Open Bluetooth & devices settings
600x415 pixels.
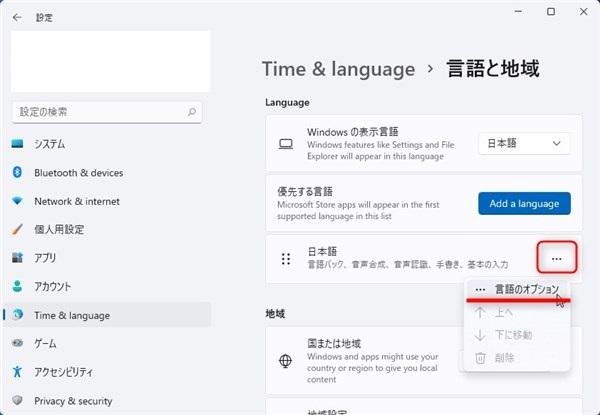107,173
